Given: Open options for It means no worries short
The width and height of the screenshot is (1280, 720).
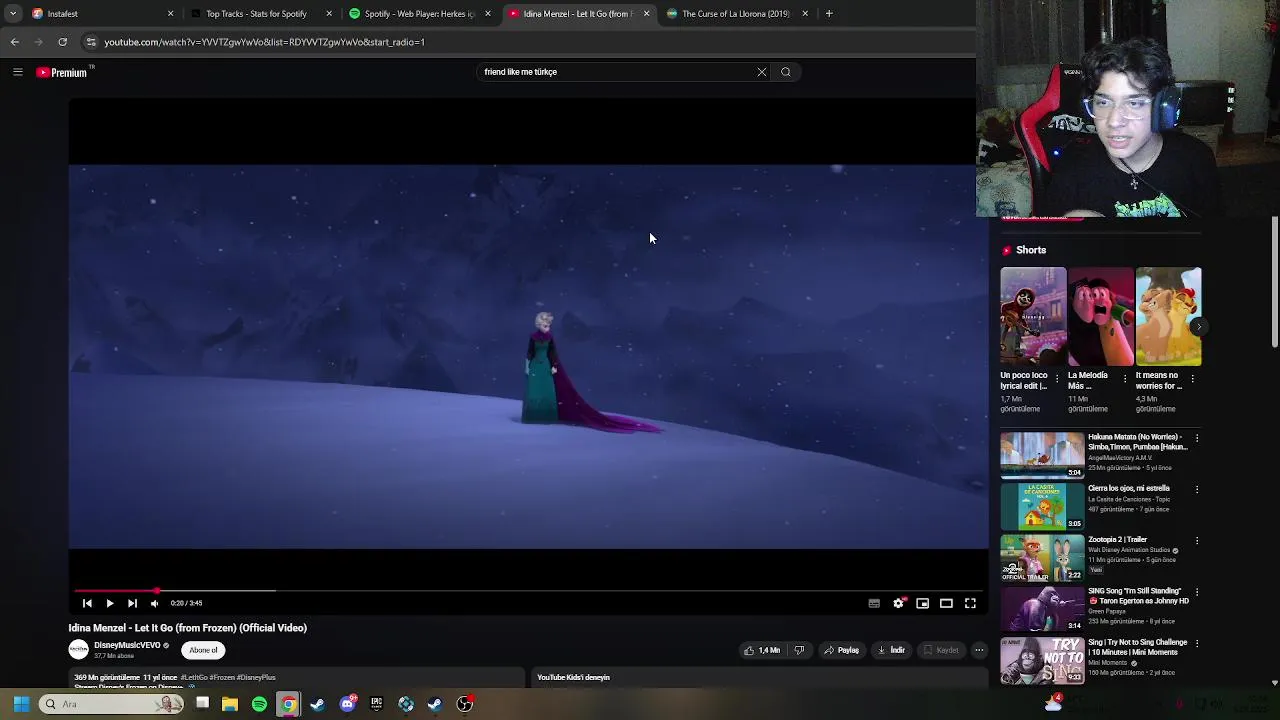Looking at the screenshot, I should tap(1193, 380).
